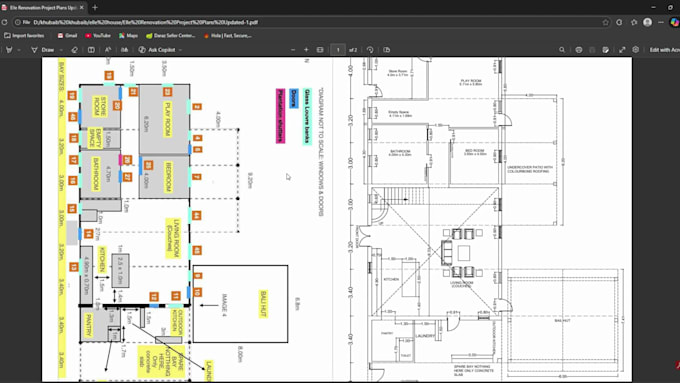This screenshot has height=383, width=680.
Task: Click Edit with Acrobat button
Action: pyautogui.click(x=664, y=50)
